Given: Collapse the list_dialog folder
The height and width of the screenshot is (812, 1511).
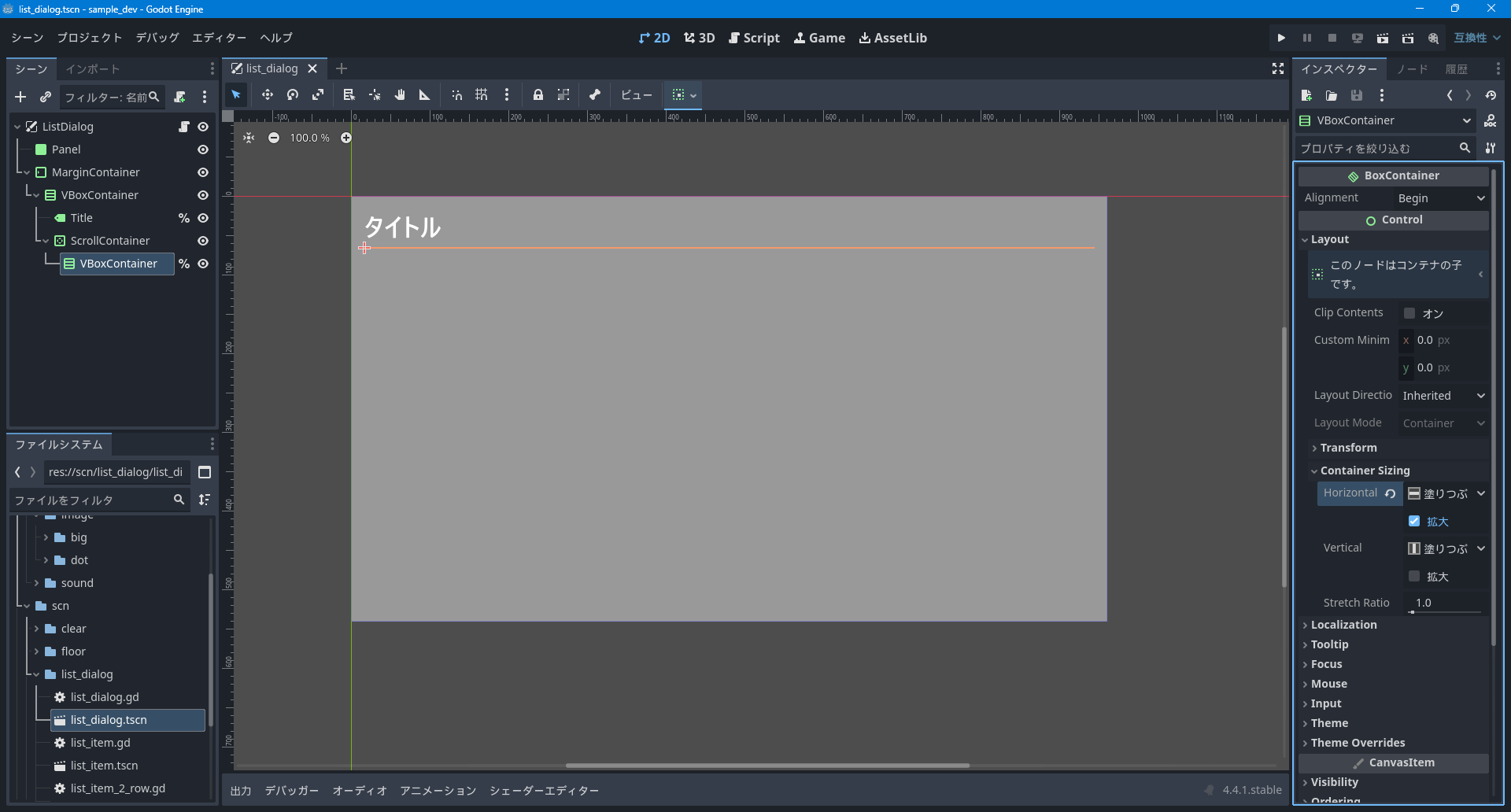Looking at the screenshot, I should pyautogui.click(x=37, y=674).
